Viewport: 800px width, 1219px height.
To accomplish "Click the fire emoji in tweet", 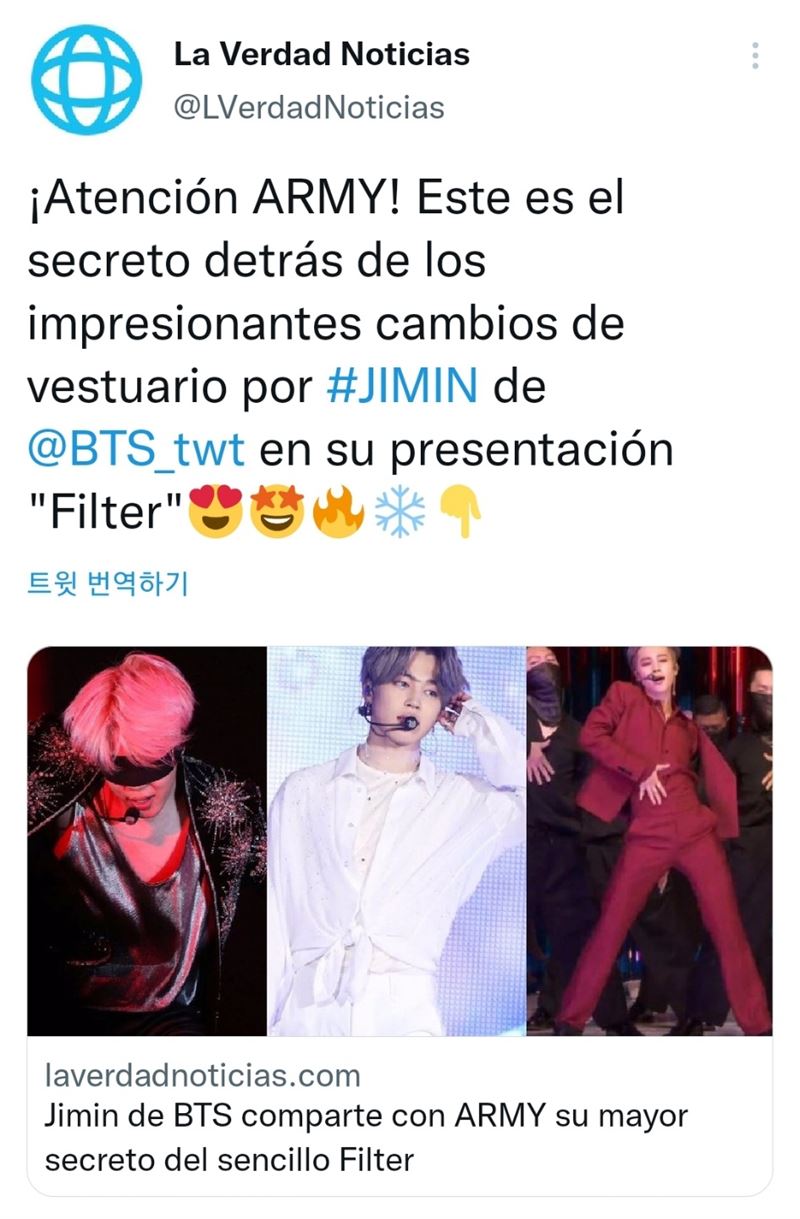I will [x=338, y=513].
